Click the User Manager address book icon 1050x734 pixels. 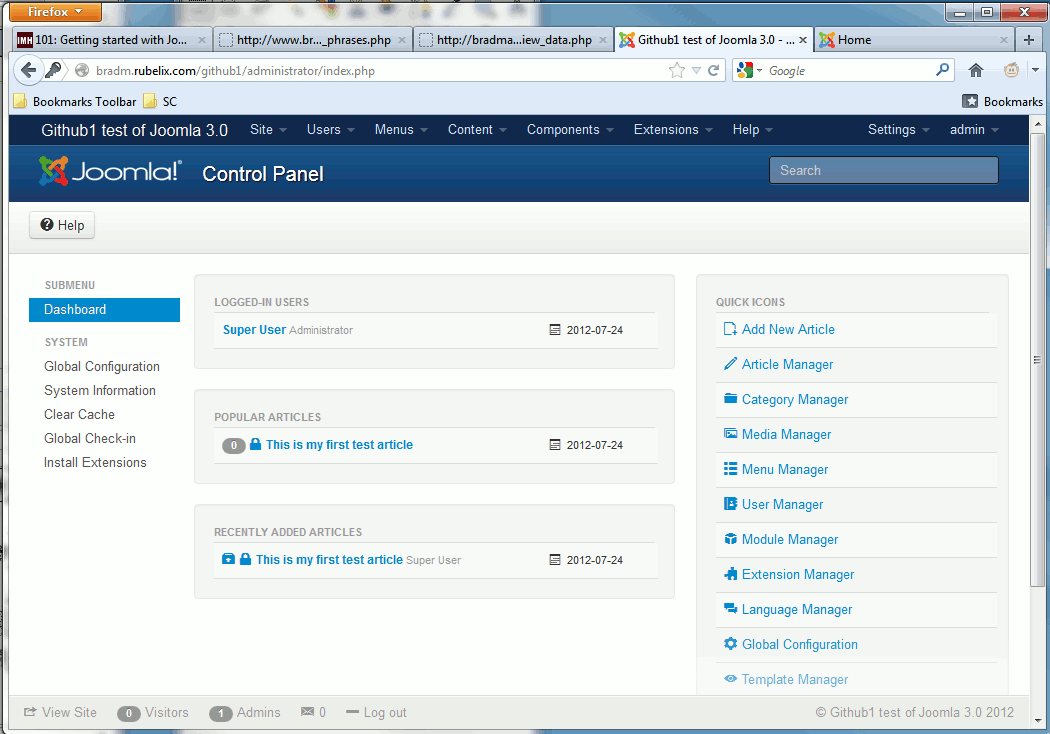pos(730,504)
